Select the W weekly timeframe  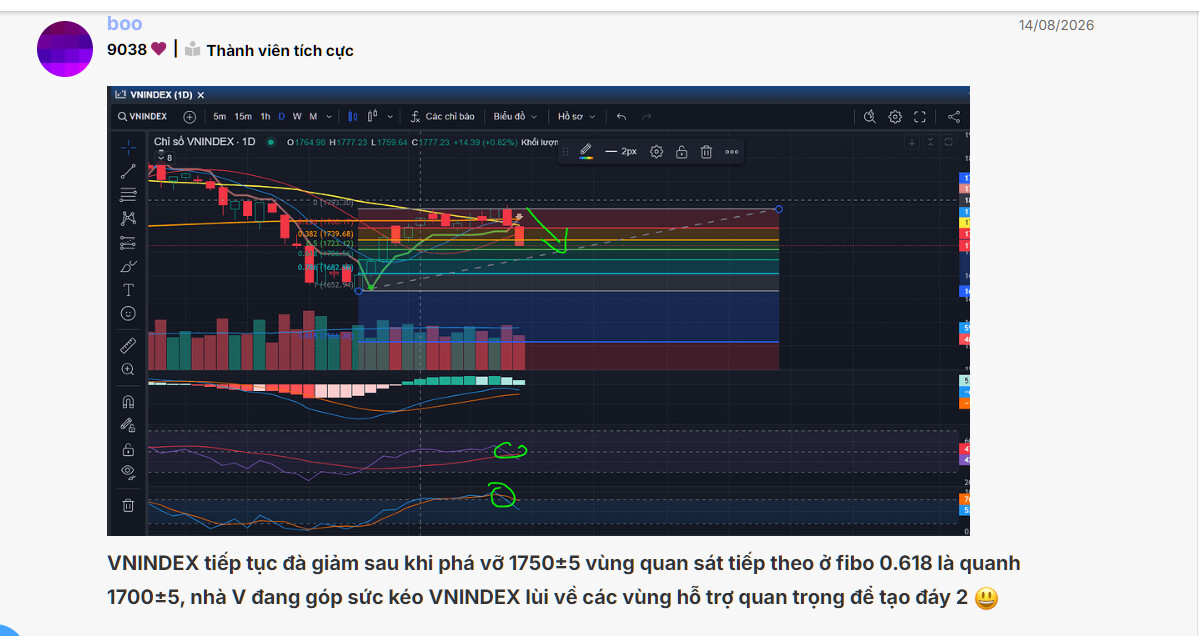coord(297,116)
